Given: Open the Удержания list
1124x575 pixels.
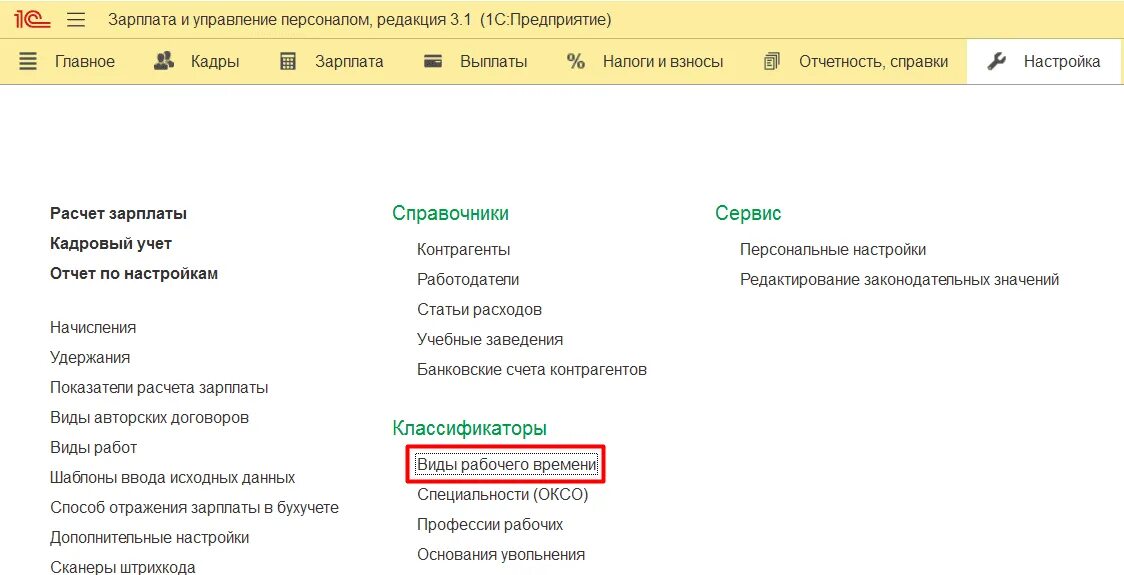Looking at the screenshot, I should pyautogui.click(x=90, y=358).
